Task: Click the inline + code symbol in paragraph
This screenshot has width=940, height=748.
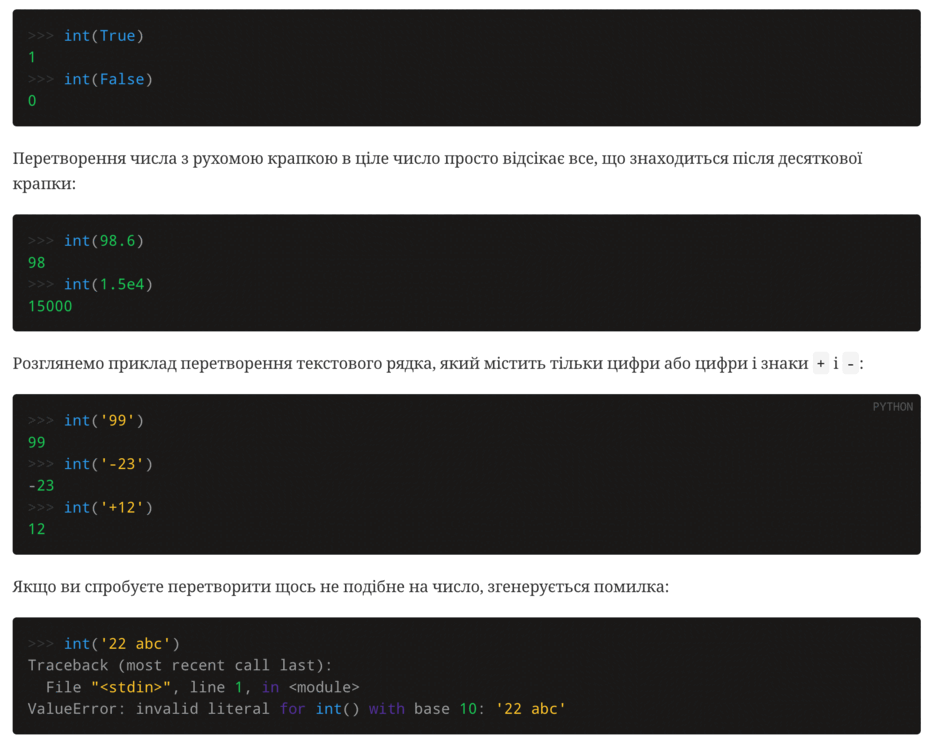Action: [821, 364]
